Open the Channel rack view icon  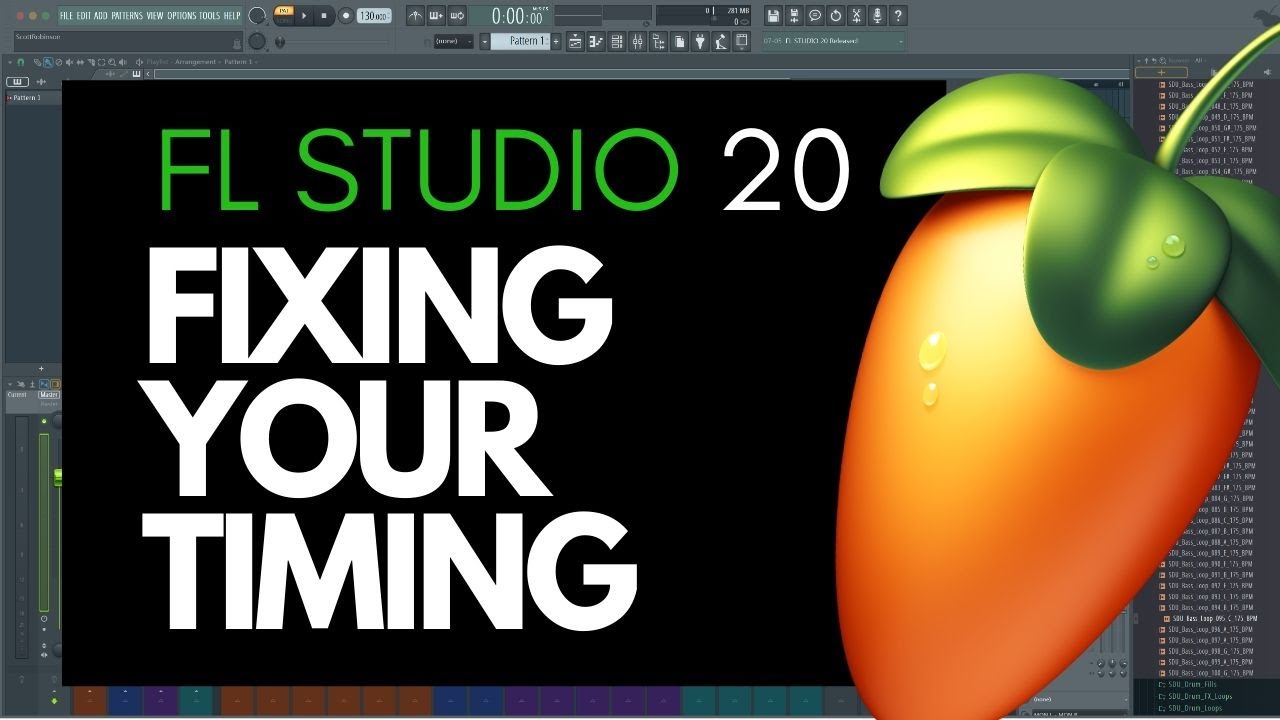tap(617, 42)
